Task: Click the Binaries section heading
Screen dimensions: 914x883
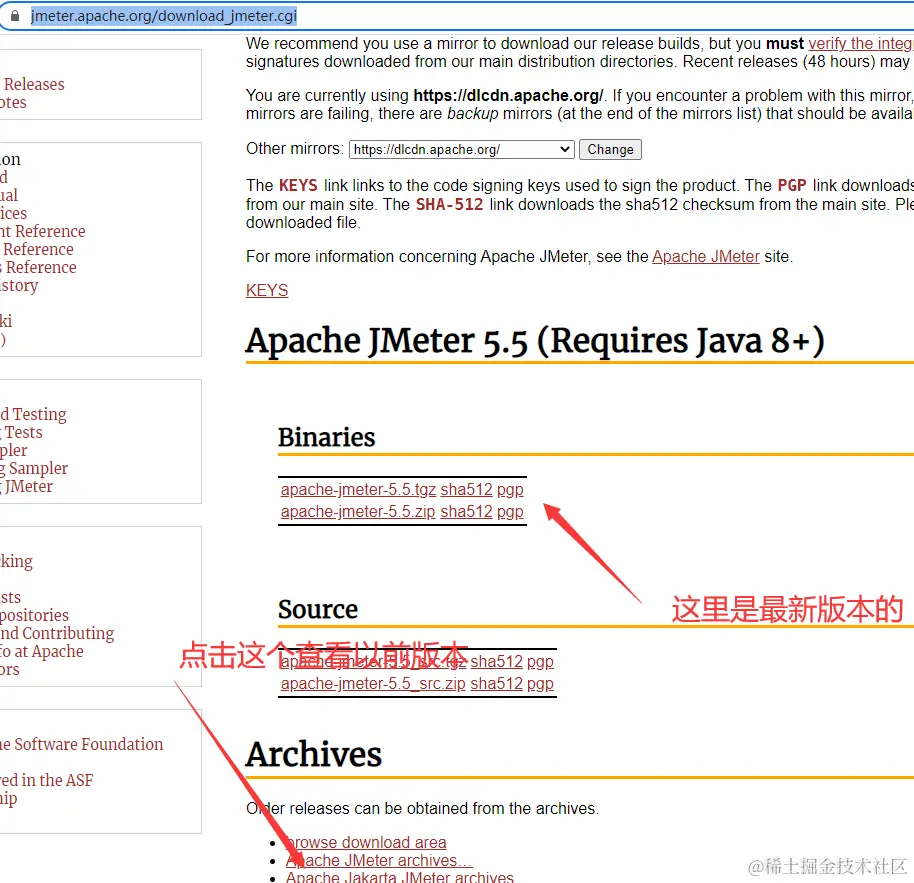Action: pos(326,437)
